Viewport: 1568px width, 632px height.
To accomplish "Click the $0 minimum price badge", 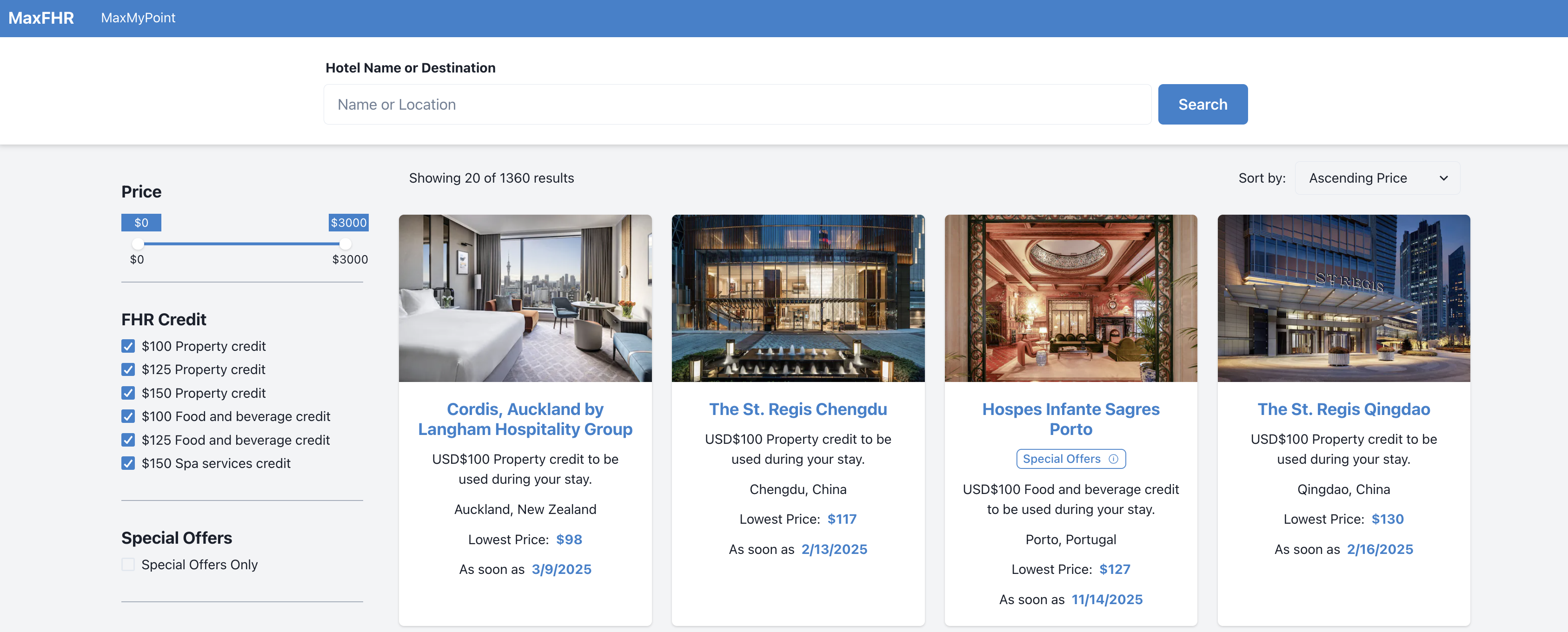I will [141, 223].
